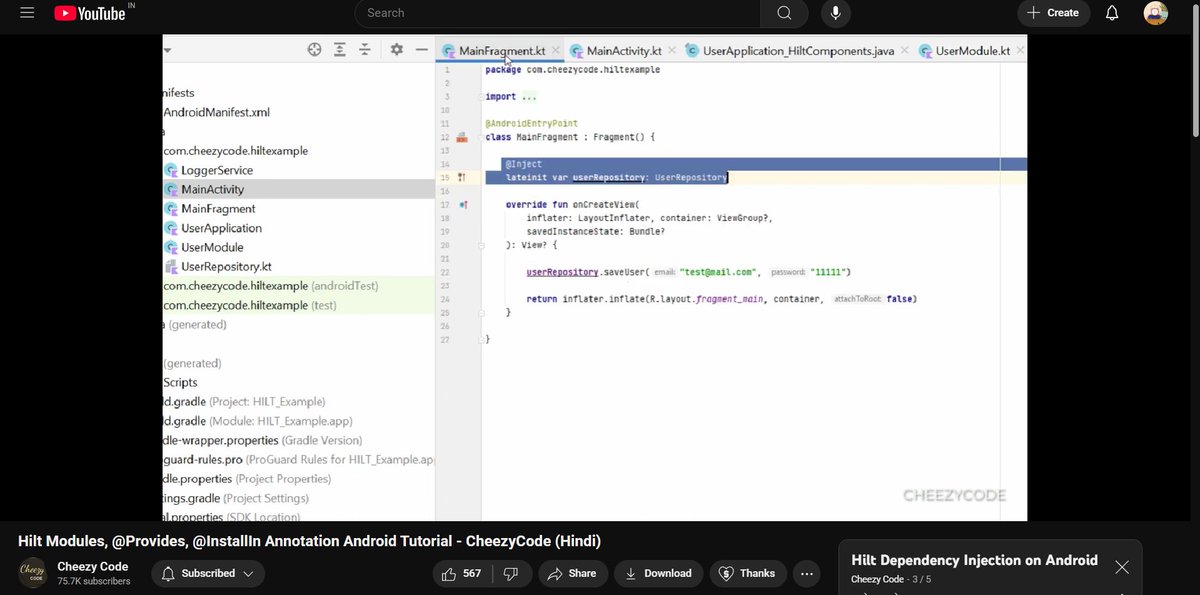Click the UserRepository type on line 15

coord(690,177)
